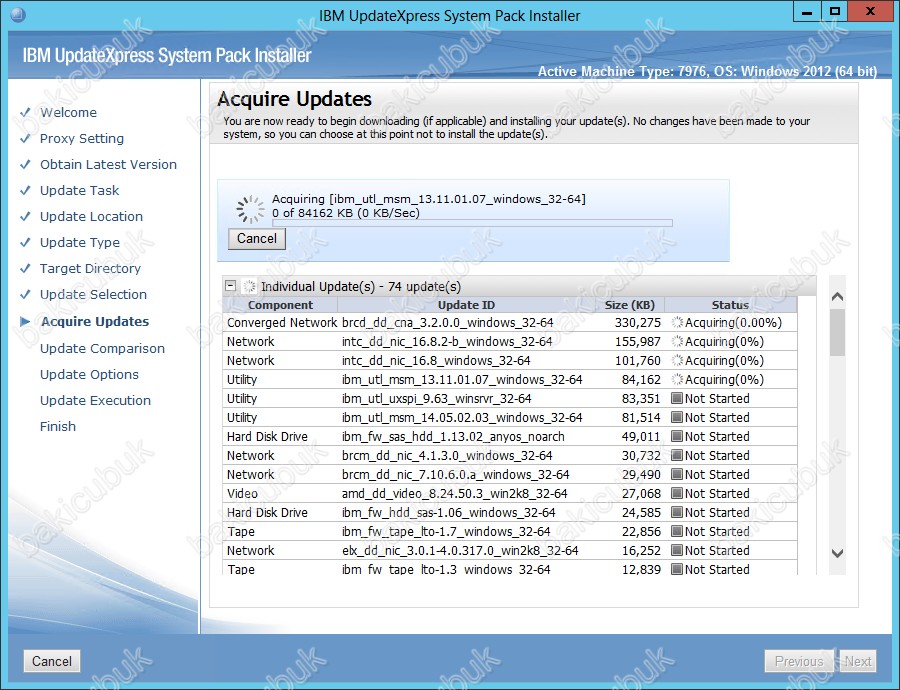
Task: Click acquiring spinner for intc_dd_nic_16.8_windows row
Action: [x=677, y=360]
